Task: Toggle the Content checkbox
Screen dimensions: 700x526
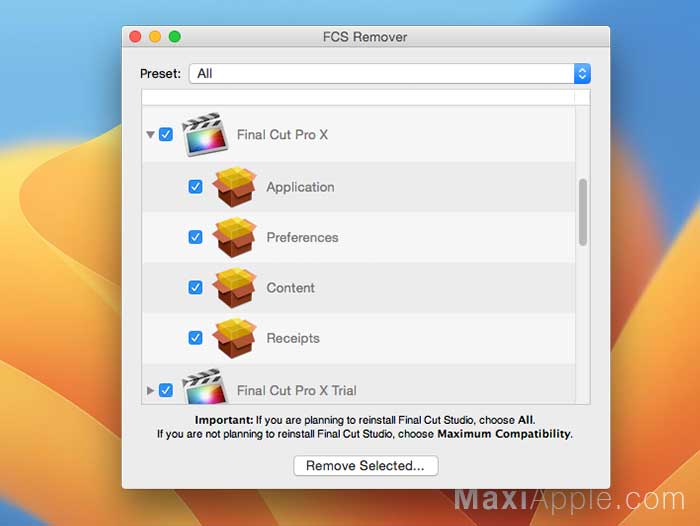Action: pyautogui.click(x=195, y=288)
